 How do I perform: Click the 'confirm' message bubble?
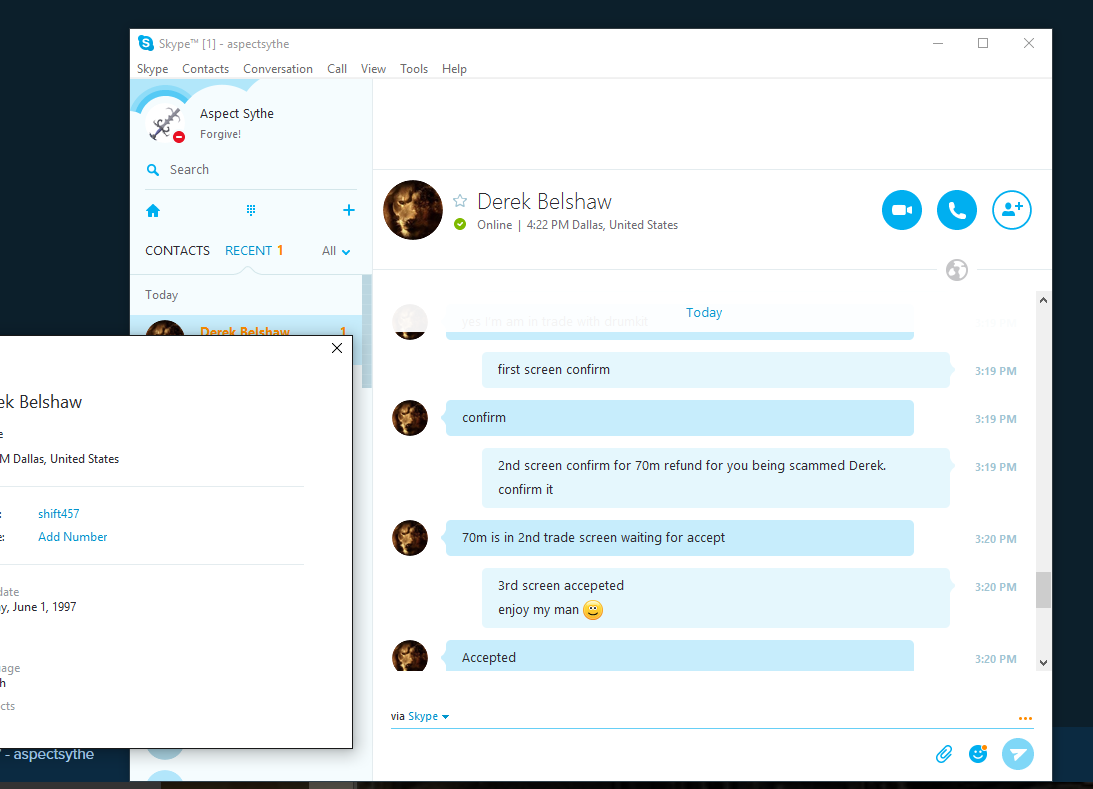[x=680, y=418]
